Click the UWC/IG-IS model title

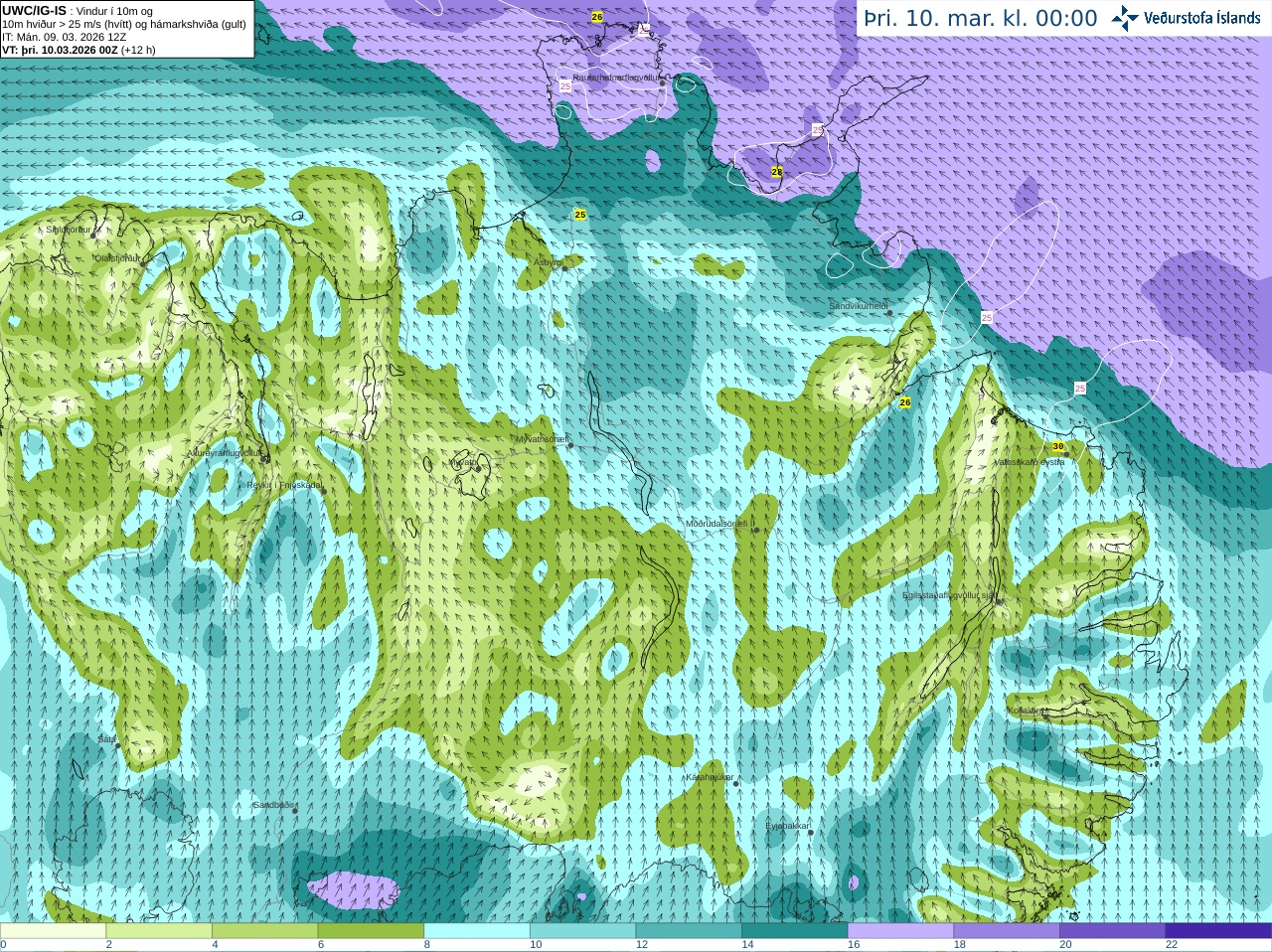[34, 11]
